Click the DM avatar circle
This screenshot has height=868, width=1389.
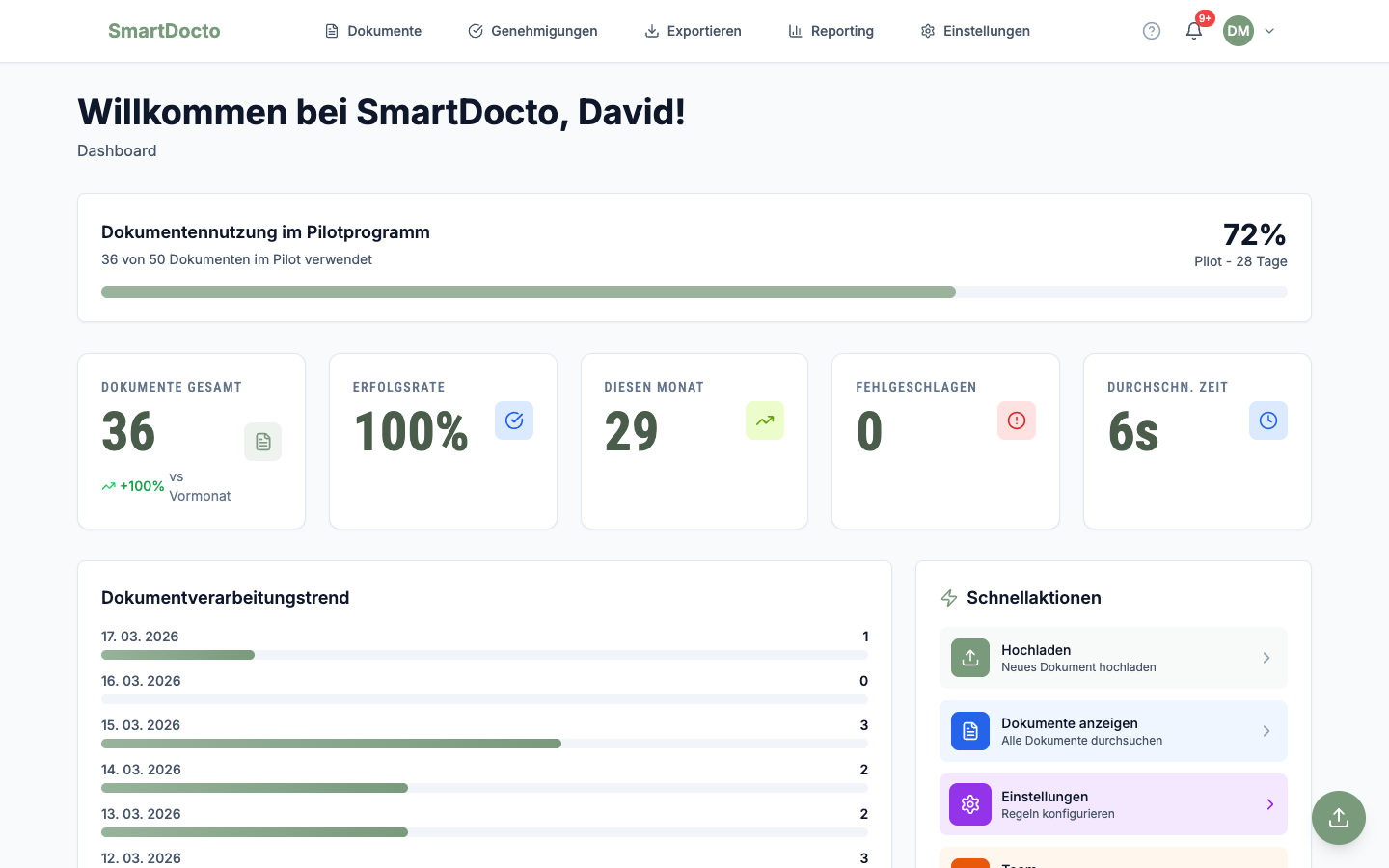(1239, 31)
